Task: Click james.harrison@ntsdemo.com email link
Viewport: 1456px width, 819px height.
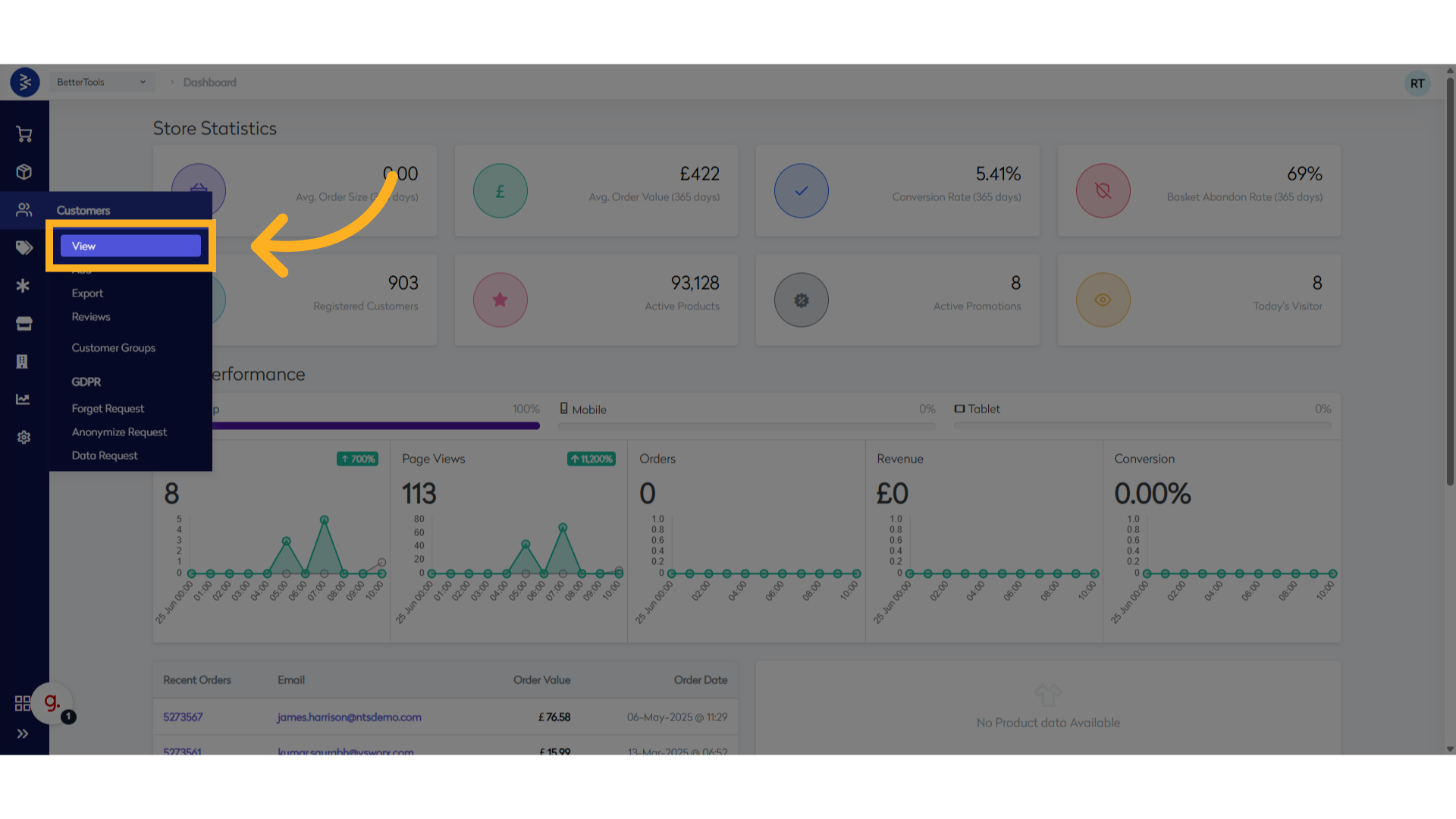Action: (x=349, y=717)
